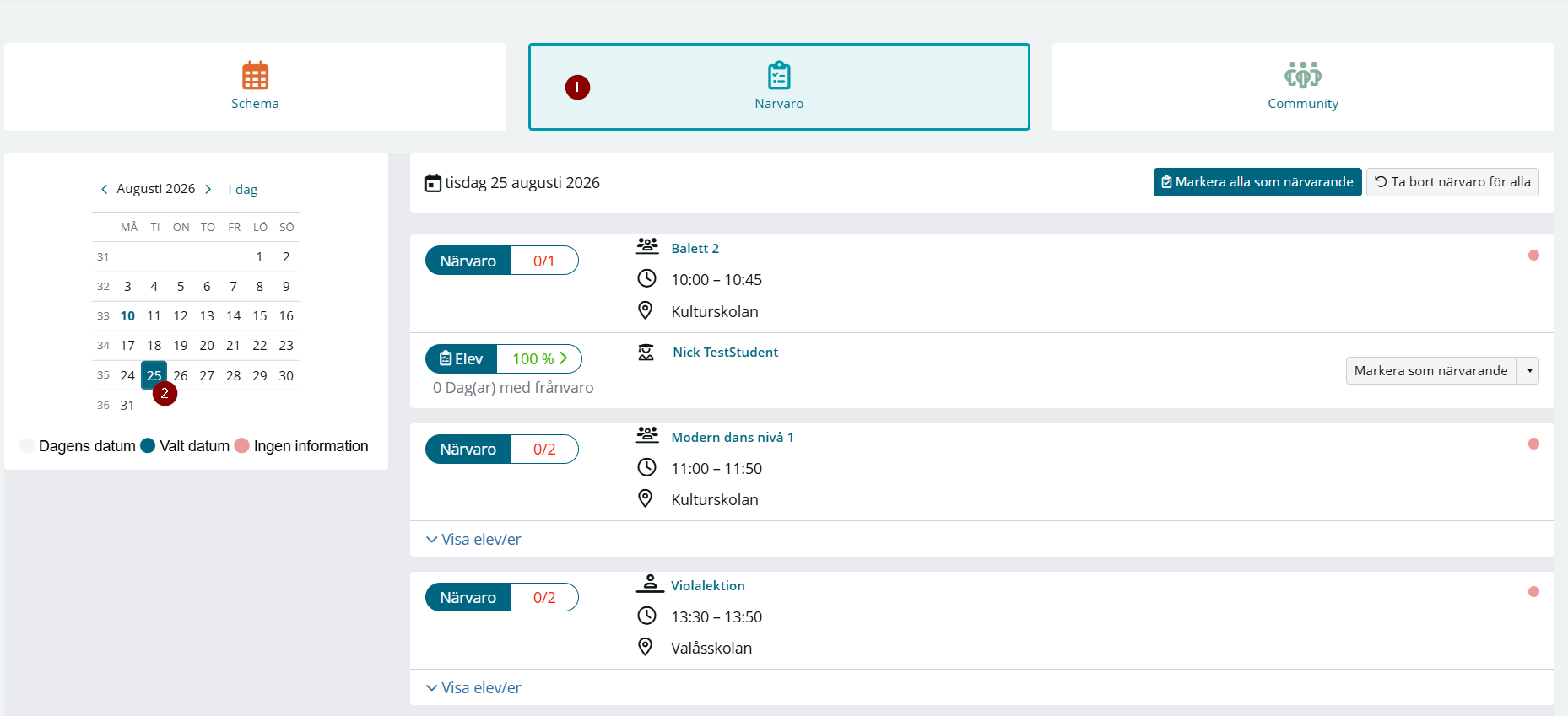Open the Schema calendar icon tab
This screenshot has height=716, width=1568.
click(x=255, y=76)
